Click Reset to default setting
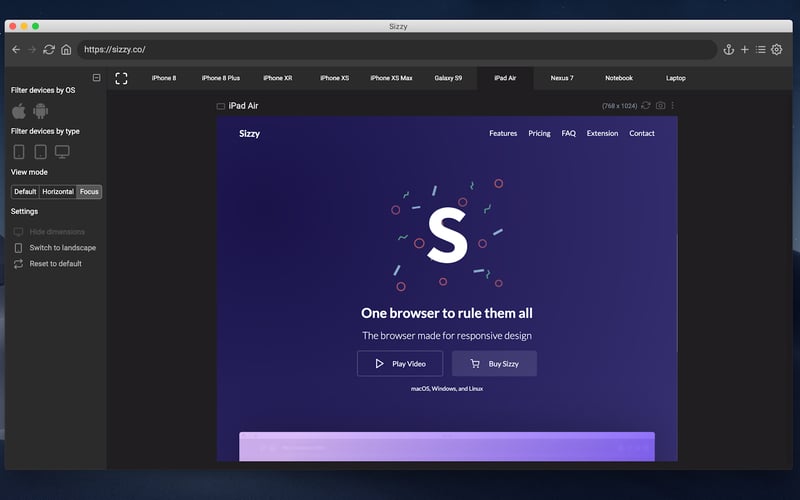Viewport: 800px width, 500px height. click(47, 264)
